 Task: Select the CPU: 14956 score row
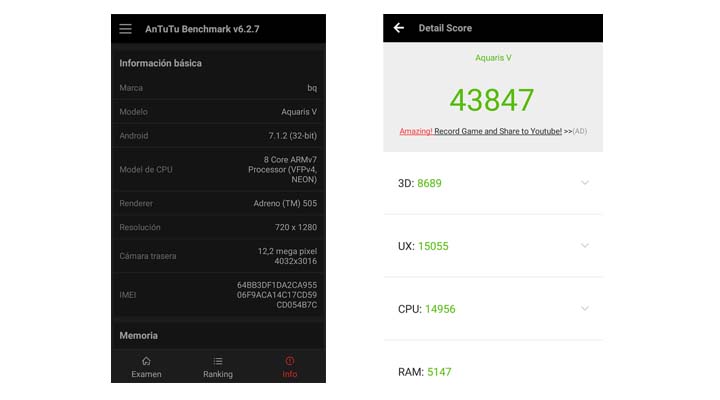pyautogui.click(x=493, y=309)
